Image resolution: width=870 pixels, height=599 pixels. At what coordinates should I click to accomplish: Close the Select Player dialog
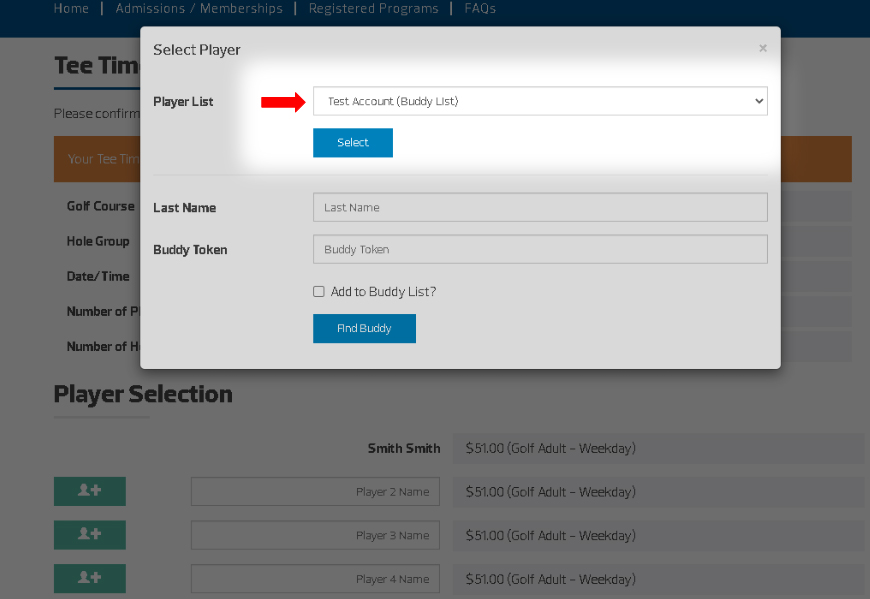pos(763,48)
